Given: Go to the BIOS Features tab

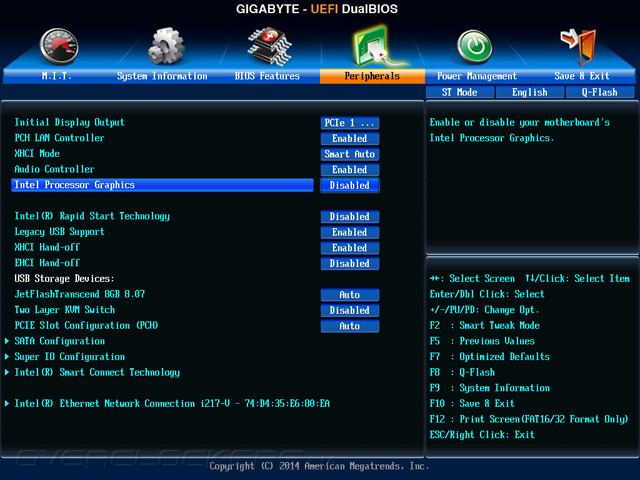Looking at the screenshot, I should click(267, 76).
